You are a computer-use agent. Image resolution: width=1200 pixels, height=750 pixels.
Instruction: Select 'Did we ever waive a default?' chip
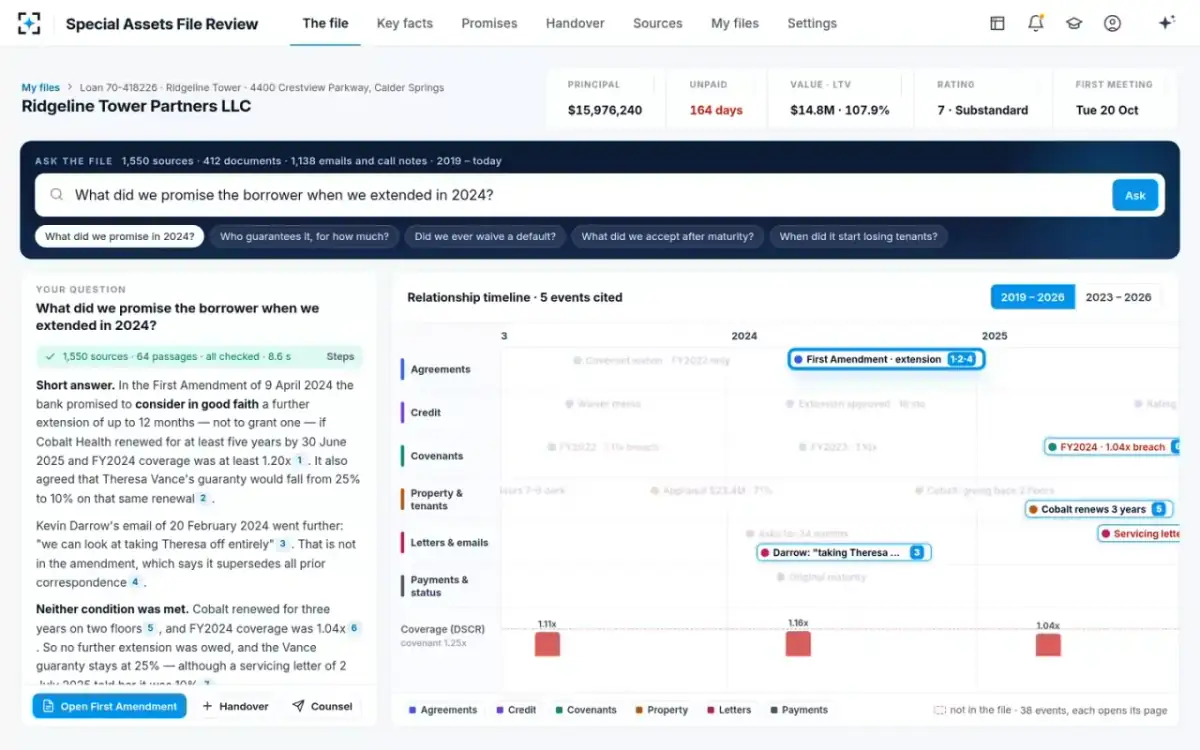(x=485, y=237)
